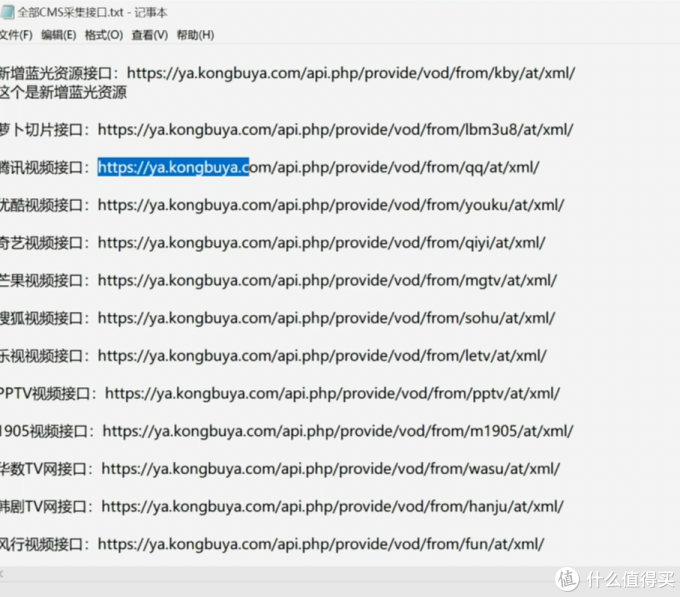The height and width of the screenshot is (597, 680).
Task: Click the qiyi 奇艺视频接口 URL
Action: (321, 243)
